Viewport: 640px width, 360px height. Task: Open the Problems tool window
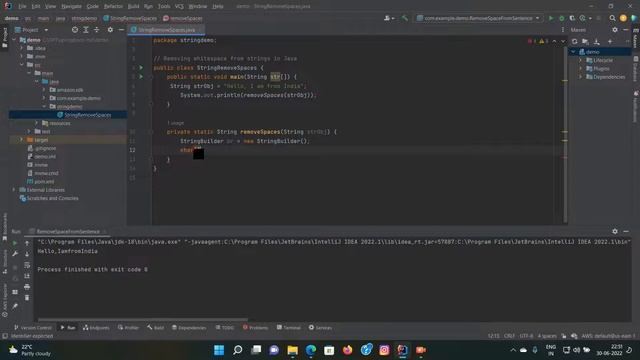coord(256,327)
